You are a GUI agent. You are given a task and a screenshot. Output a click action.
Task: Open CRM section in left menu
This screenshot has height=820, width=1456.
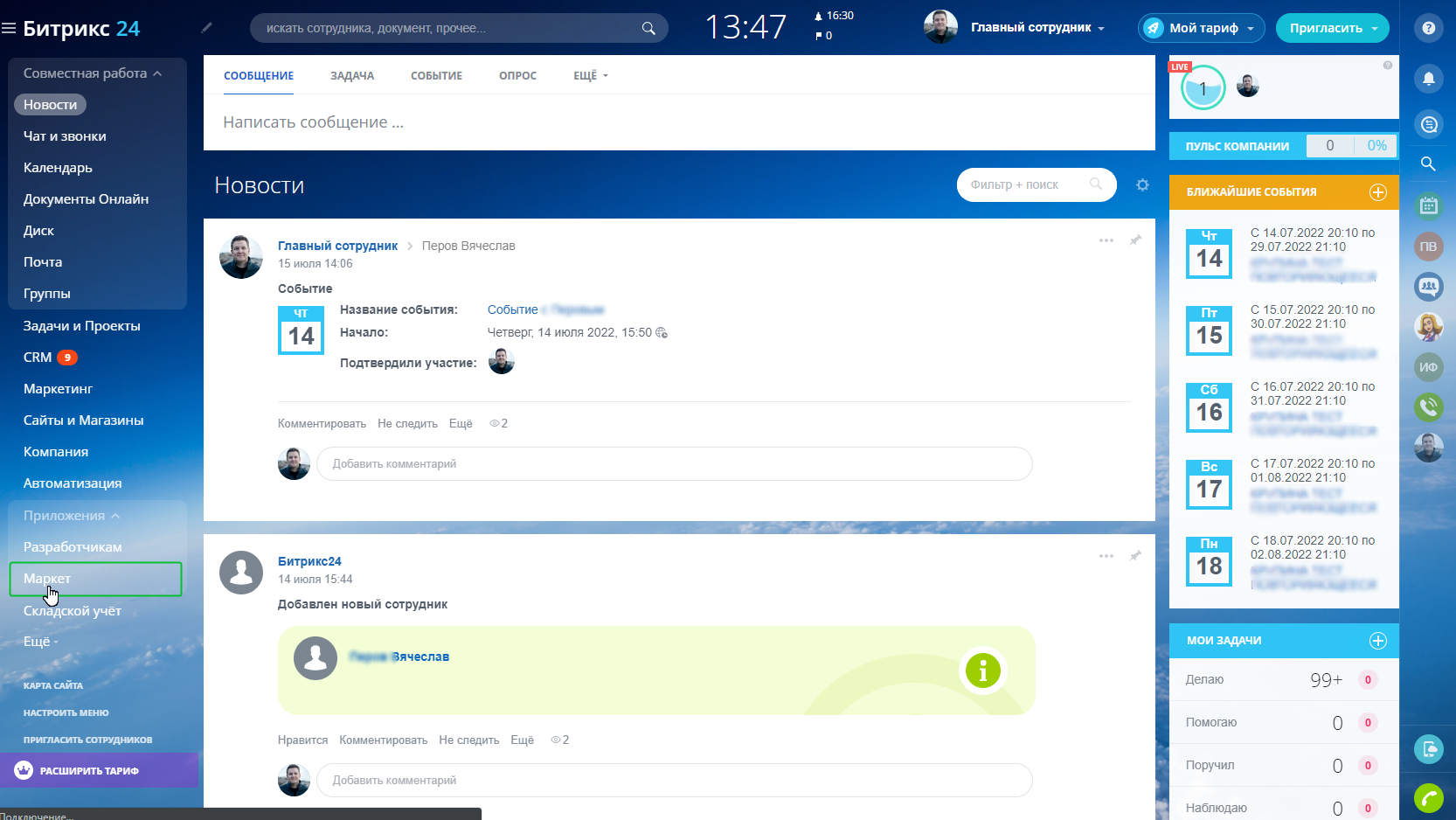[38, 358]
